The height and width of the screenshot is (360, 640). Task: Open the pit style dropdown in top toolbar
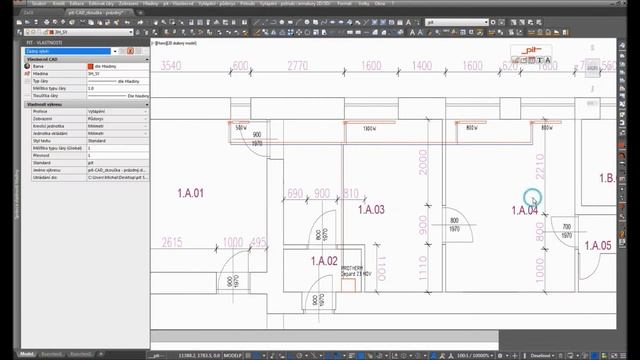click(x=457, y=22)
